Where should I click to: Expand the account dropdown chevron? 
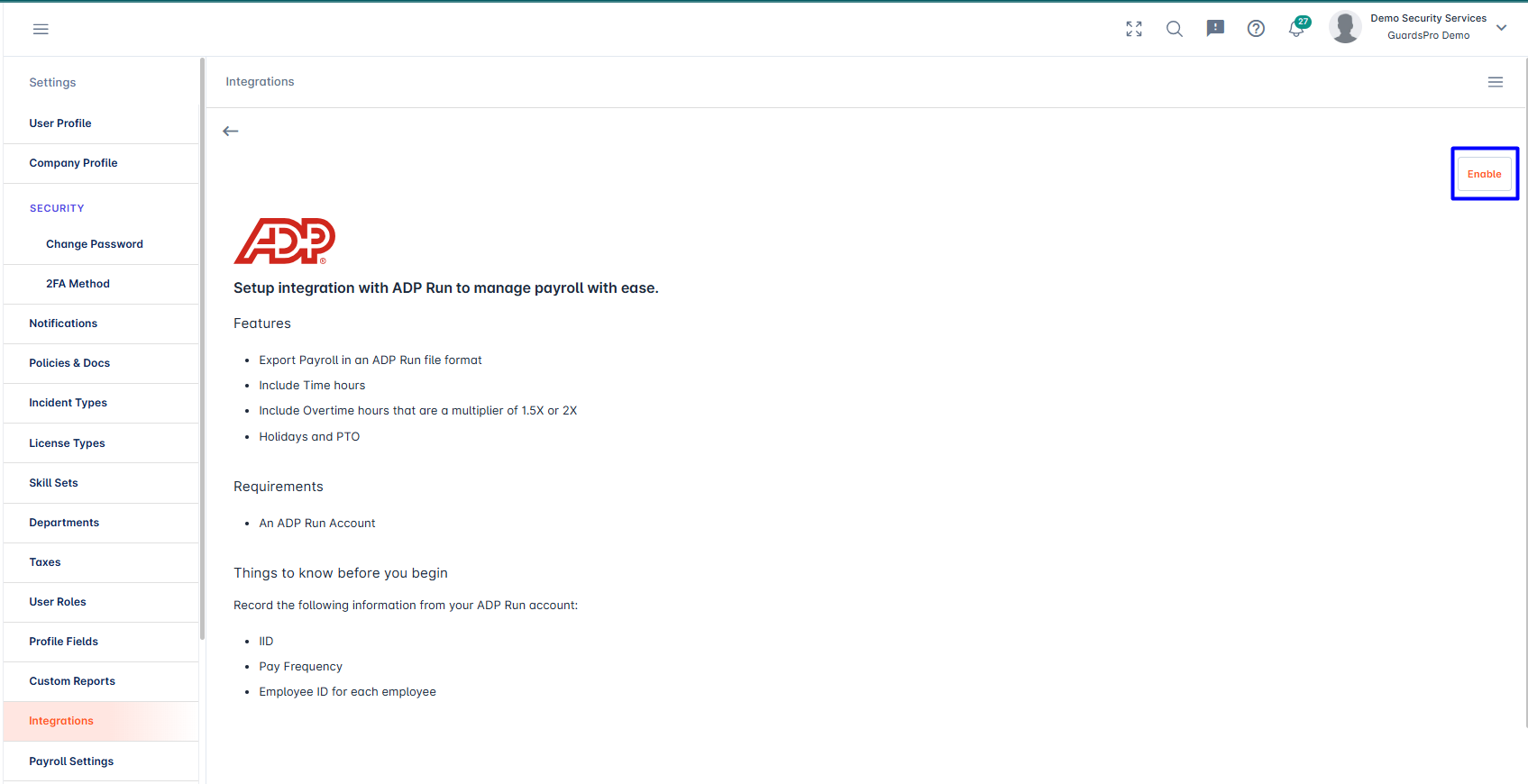coord(1501,28)
